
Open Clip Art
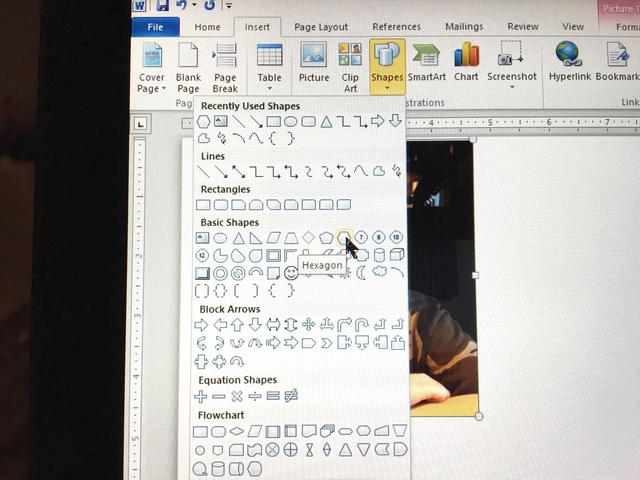click(350, 67)
